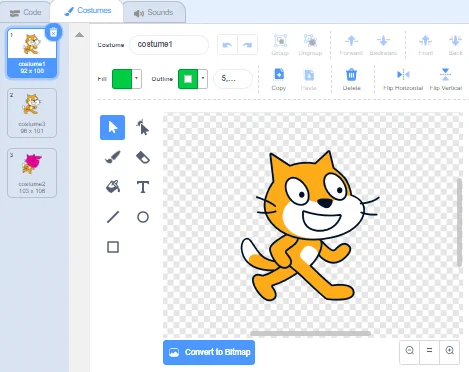Click the Redo arrow button
This screenshot has height=372, width=469.
pyautogui.click(x=247, y=44)
